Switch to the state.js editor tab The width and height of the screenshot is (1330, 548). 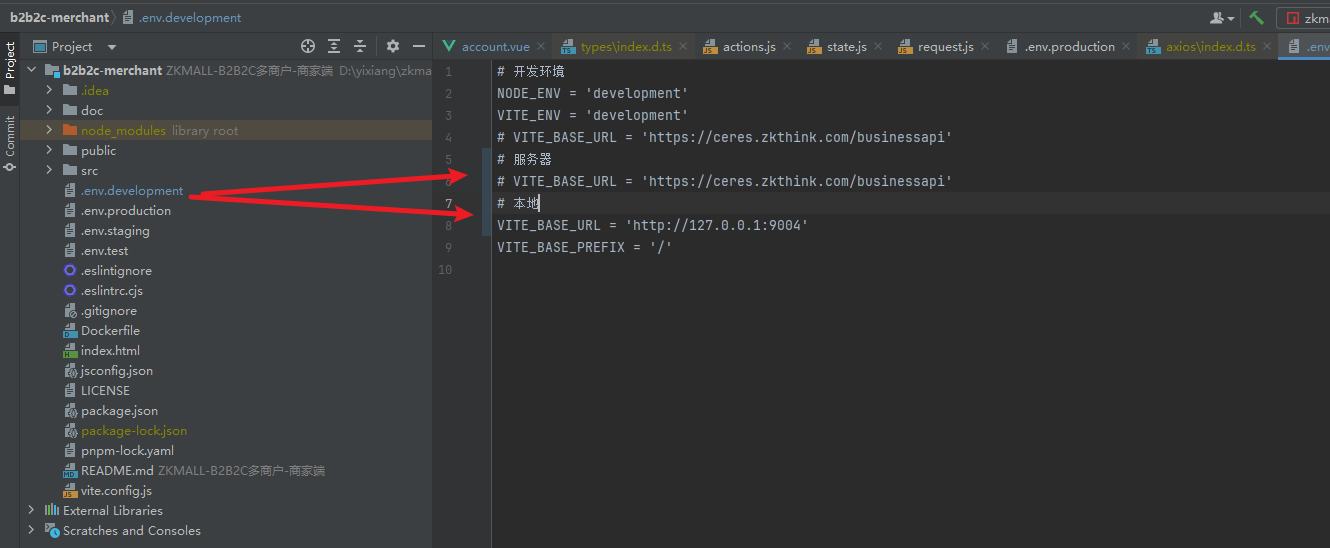click(846, 47)
